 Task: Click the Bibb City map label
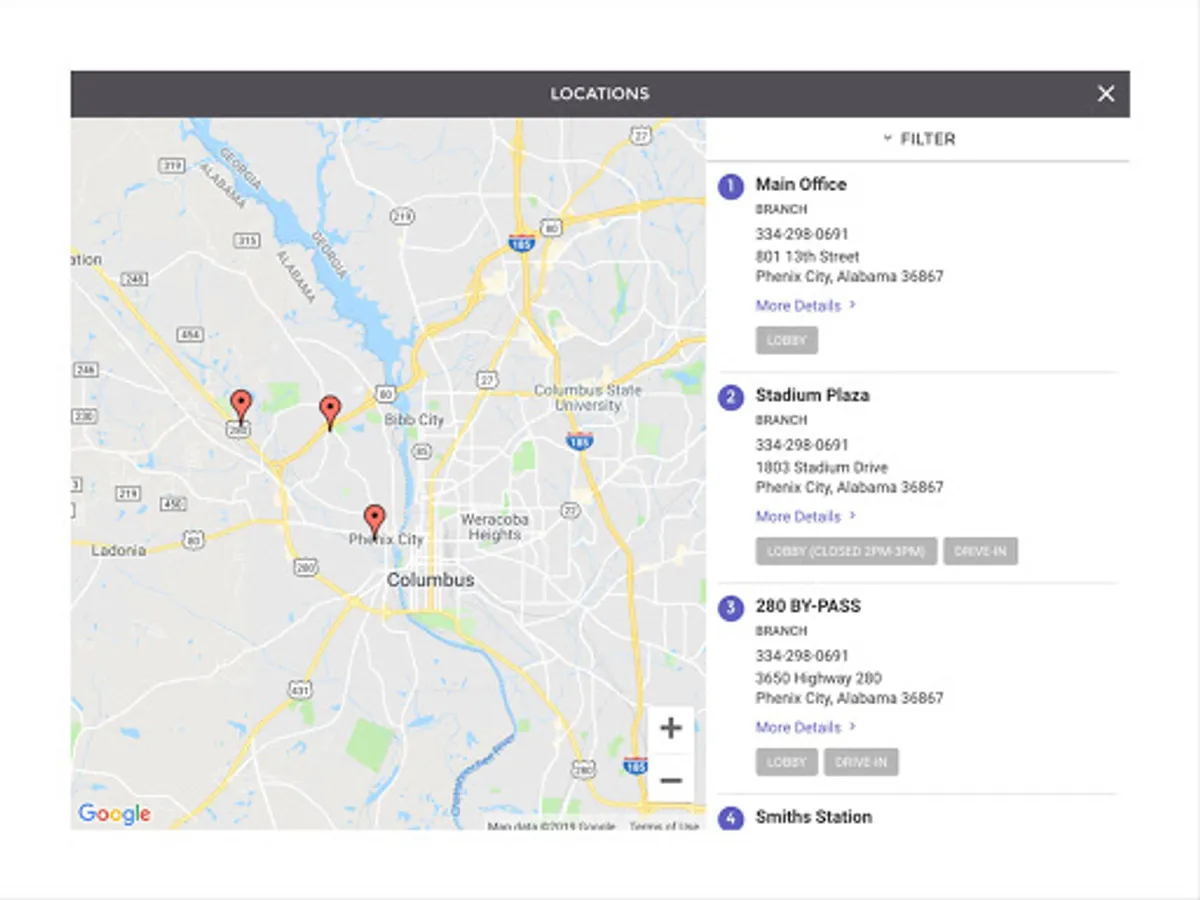pos(414,420)
